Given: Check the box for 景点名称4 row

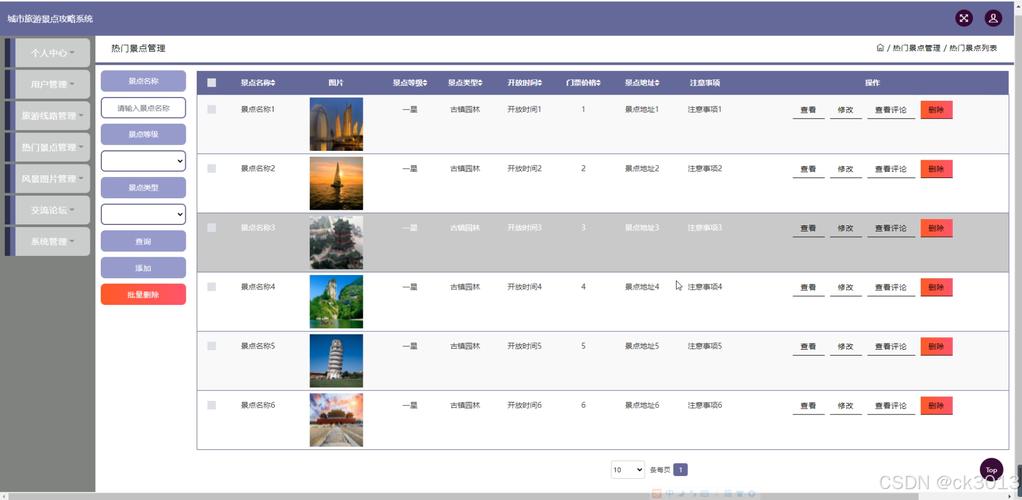Looking at the screenshot, I should click(212, 287).
